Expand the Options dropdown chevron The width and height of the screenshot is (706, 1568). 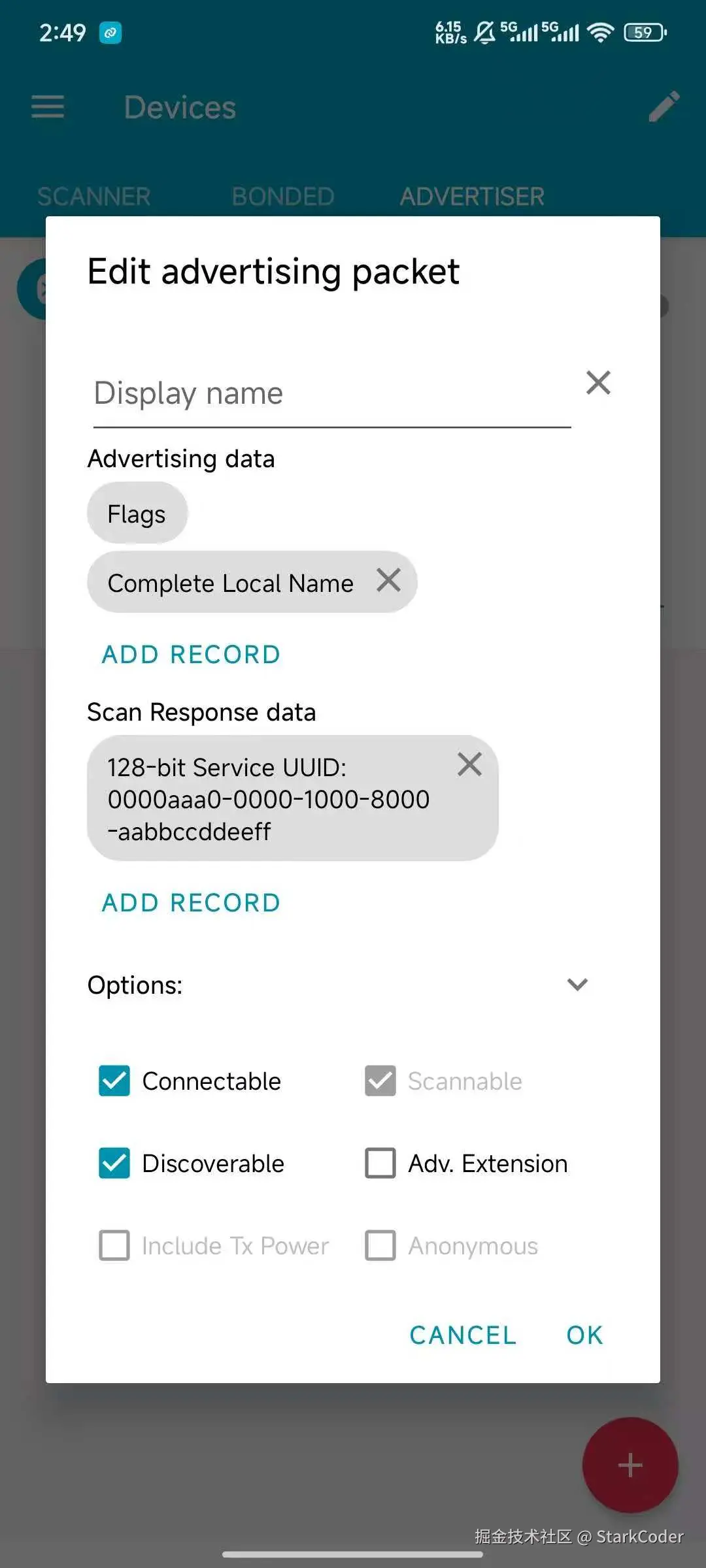577,985
